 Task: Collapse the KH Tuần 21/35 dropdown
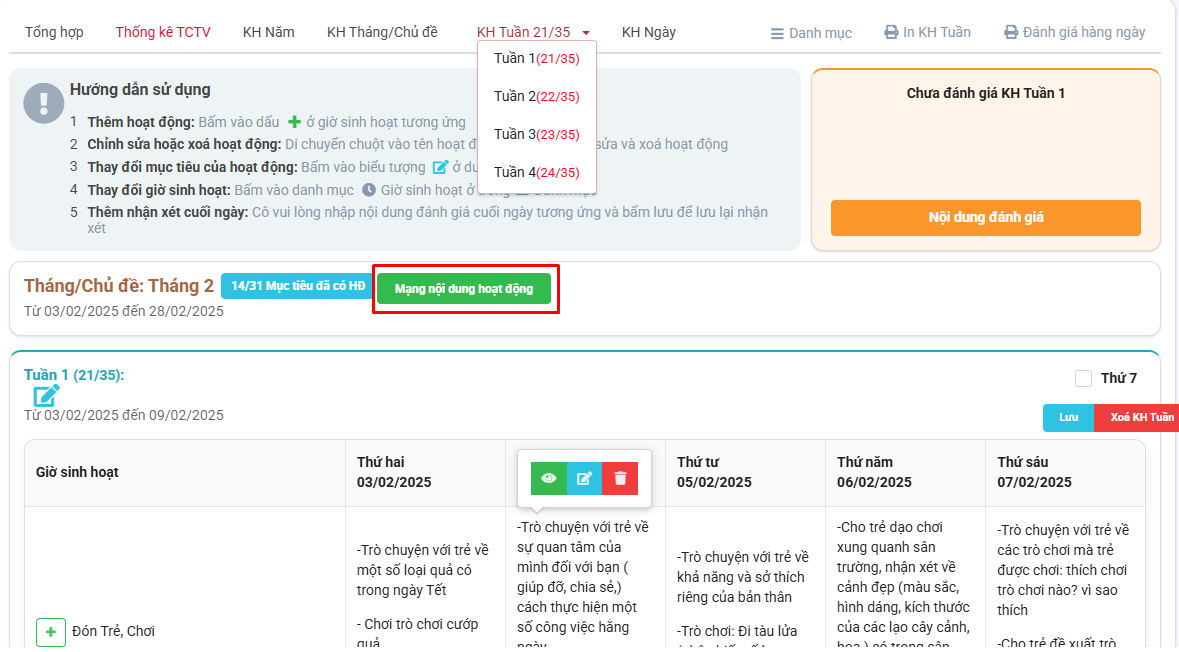pyautogui.click(x=533, y=32)
